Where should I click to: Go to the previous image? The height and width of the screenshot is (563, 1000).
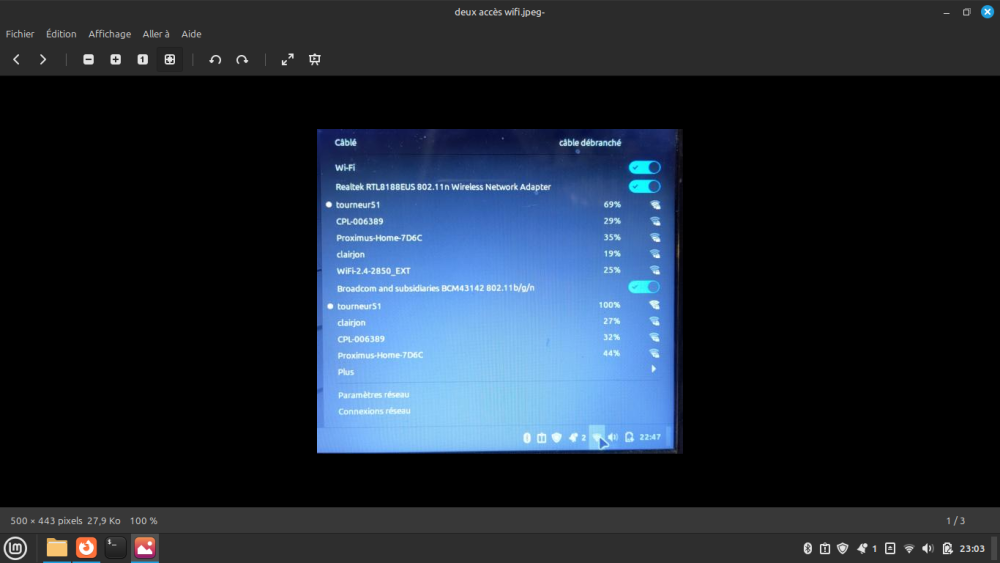(16, 60)
